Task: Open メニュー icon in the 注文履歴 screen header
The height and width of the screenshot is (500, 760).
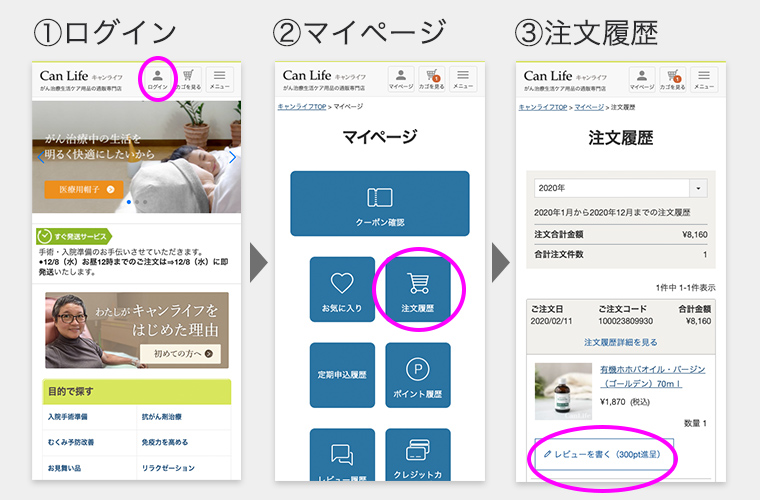Action: [x=704, y=79]
